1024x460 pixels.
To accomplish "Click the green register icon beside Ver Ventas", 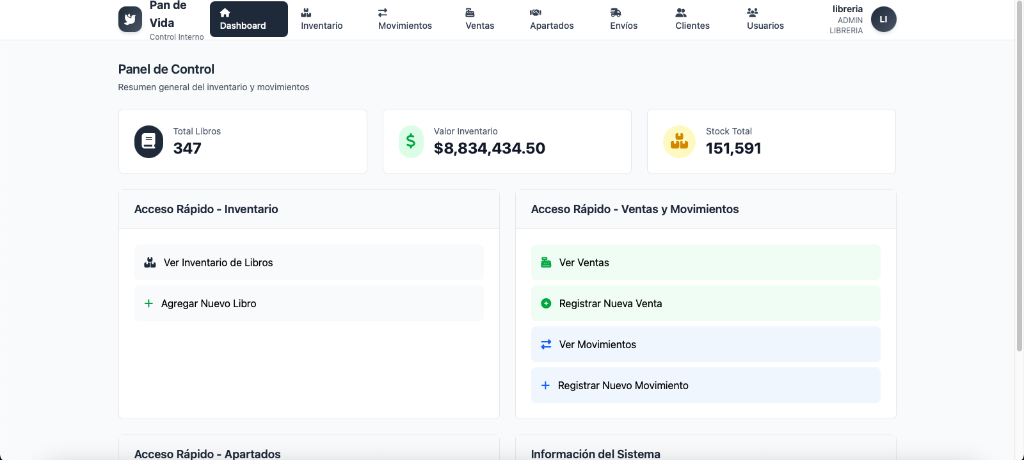I will 546,263.
